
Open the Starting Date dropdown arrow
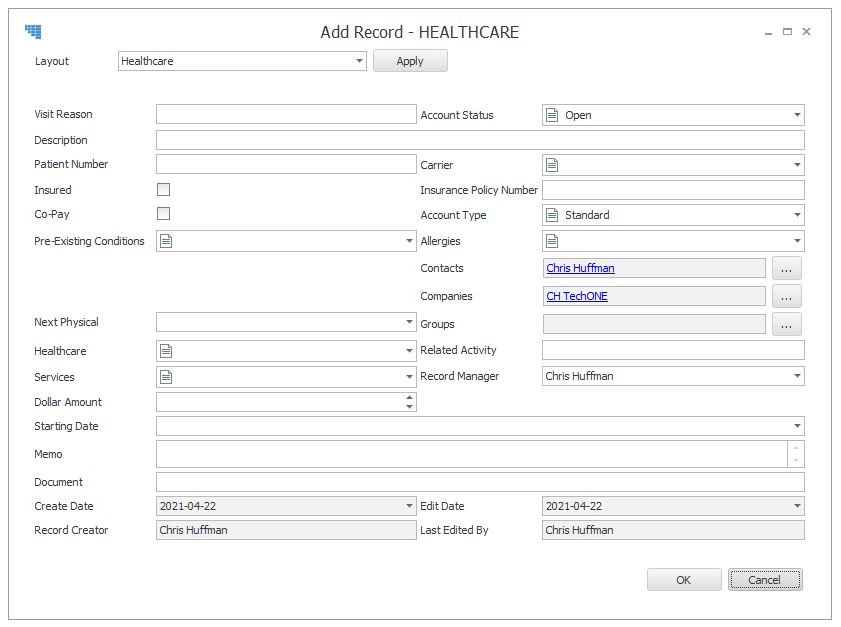[x=797, y=426]
